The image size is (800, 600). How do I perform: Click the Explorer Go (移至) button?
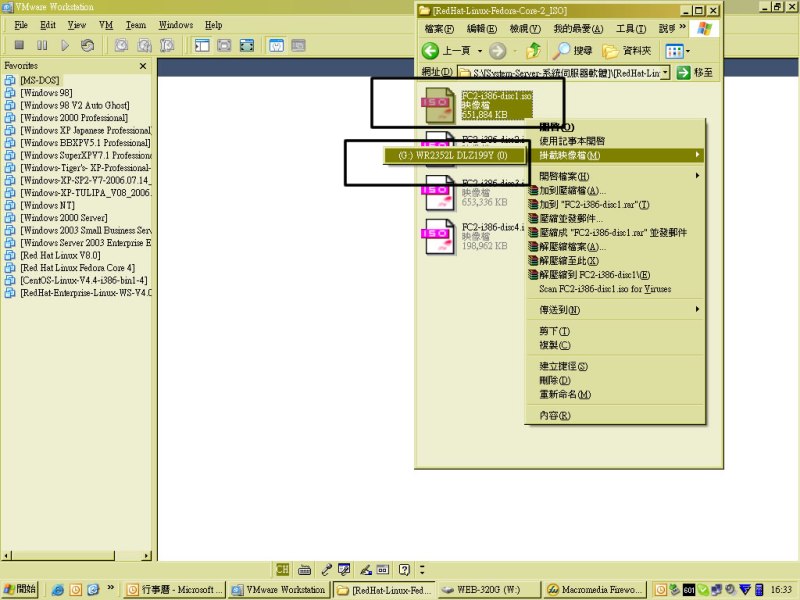[x=694, y=73]
